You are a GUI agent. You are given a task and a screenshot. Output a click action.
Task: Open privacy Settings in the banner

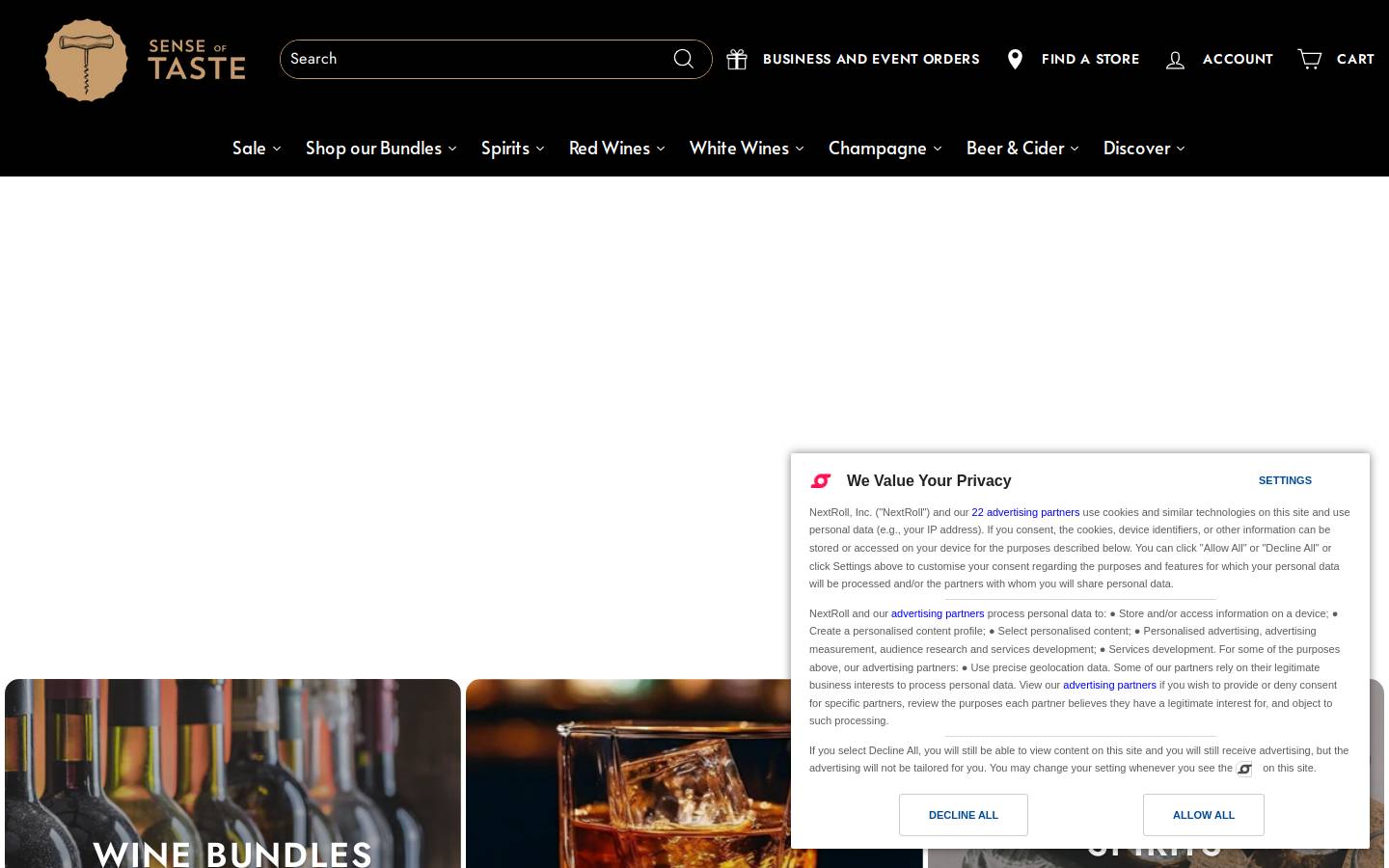[x=1285, y=480]
